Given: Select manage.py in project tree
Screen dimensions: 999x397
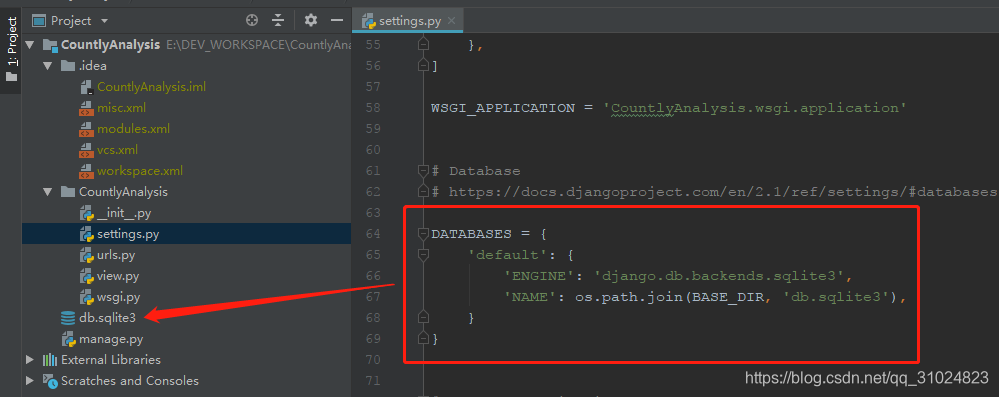Looking at the screenshot, I should pos(111,339).
